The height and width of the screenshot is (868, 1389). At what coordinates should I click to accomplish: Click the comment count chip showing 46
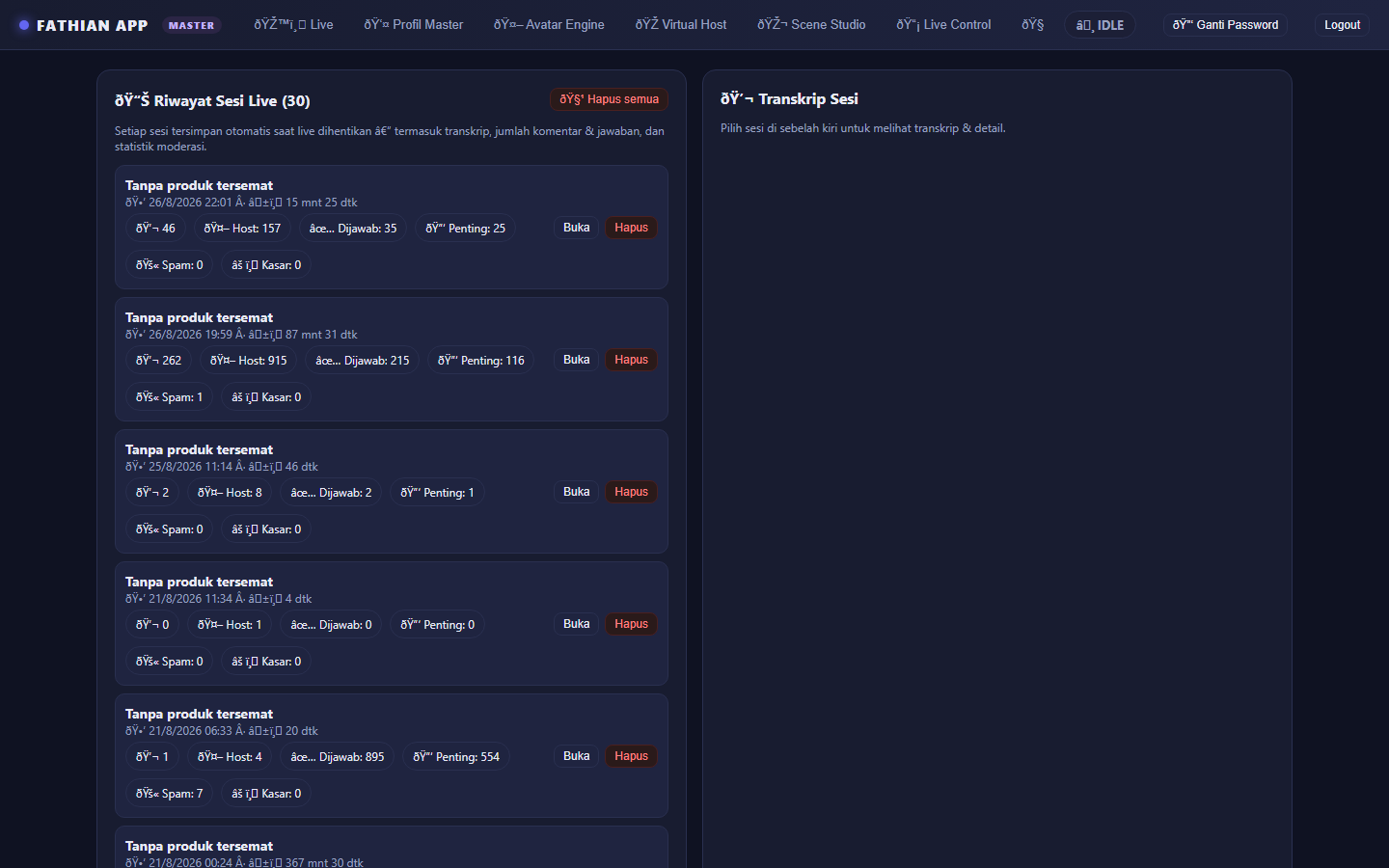(155, 229)
